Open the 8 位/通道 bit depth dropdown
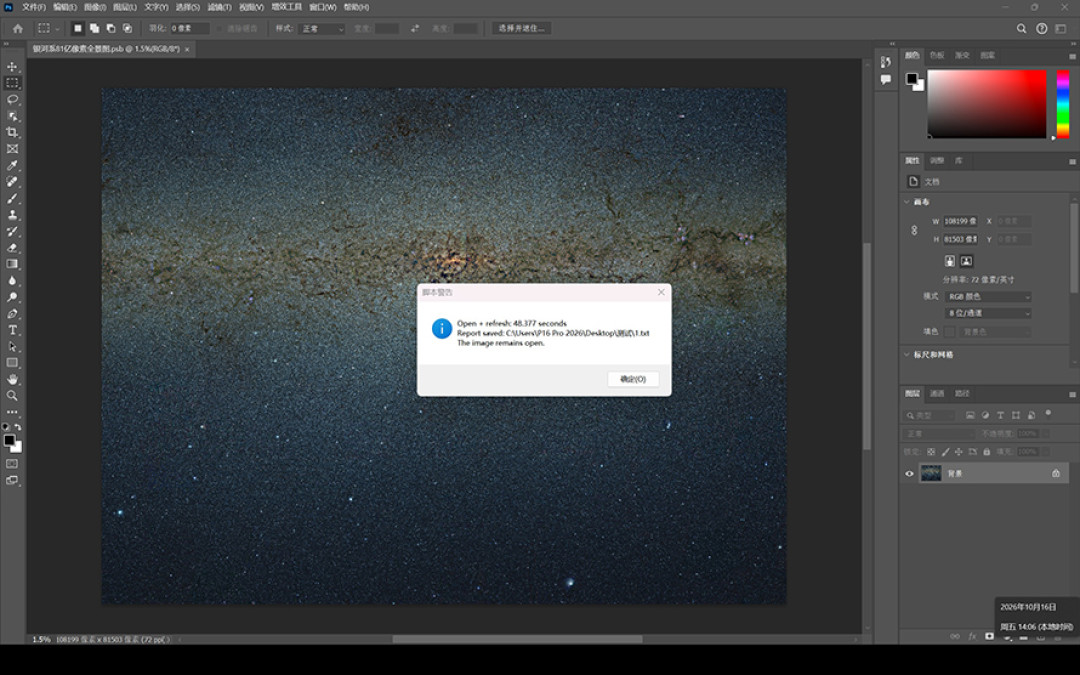Viewport: 1080px width, 675px height. (x=988, y=313)
